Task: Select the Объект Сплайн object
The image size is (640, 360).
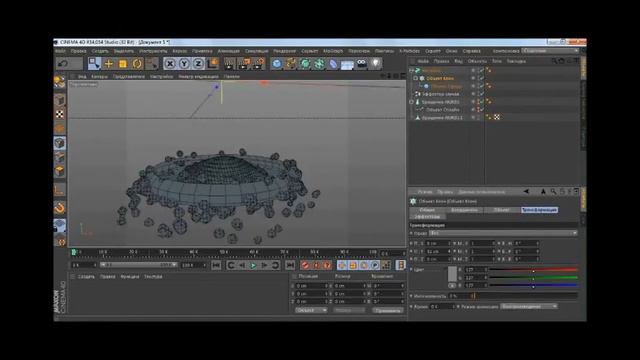Action: [x=442, y=110]
